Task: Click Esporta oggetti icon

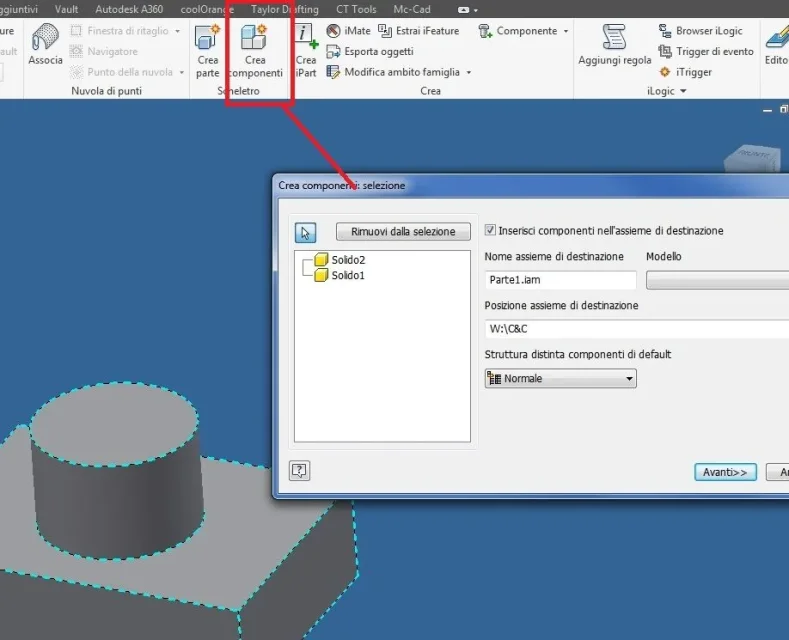Action: [333, 51]
